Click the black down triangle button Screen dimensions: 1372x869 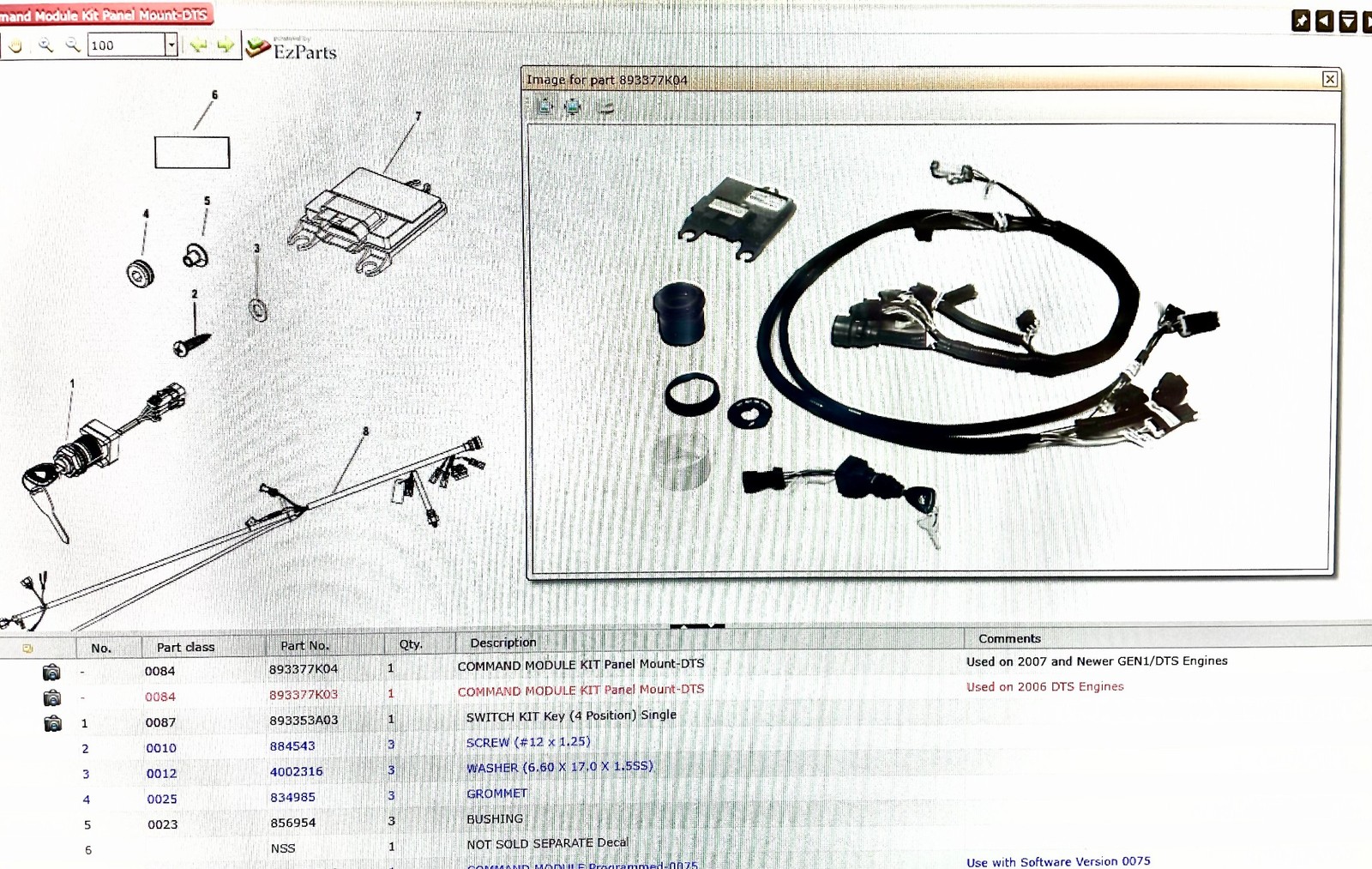coord(1347,21)
